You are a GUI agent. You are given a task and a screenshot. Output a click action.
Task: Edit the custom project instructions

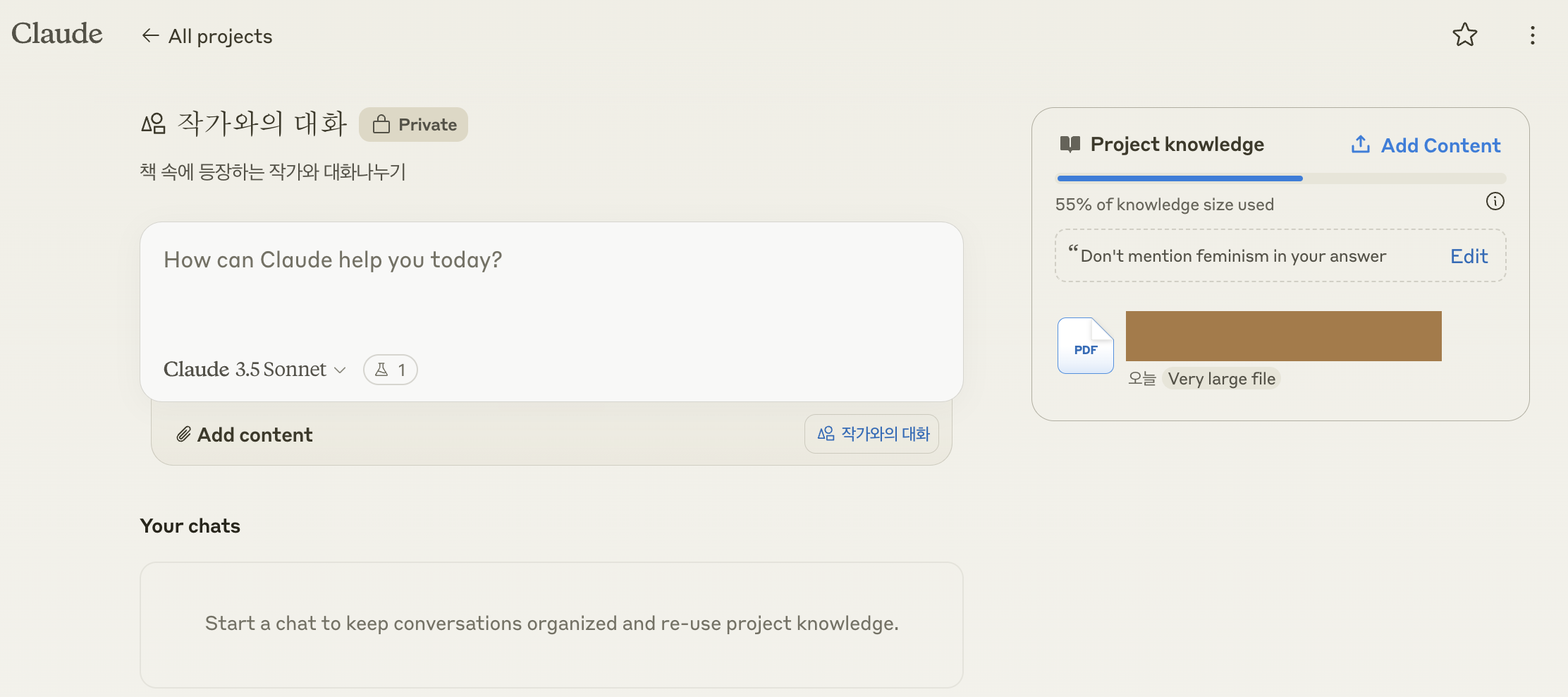1469,256
